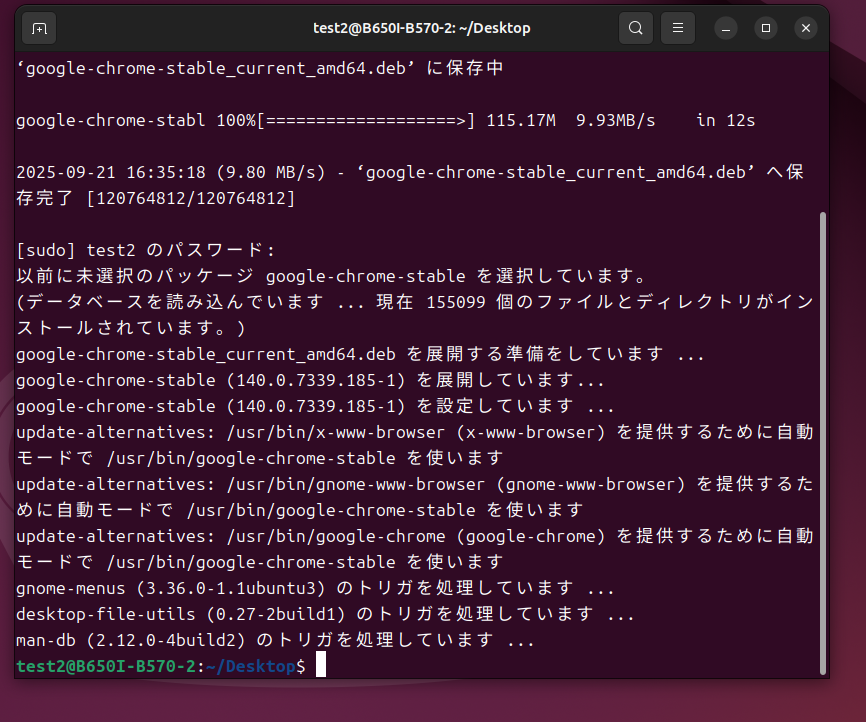This screenshot has height=722, width=866.
Task: Click the command prompt cursor block
Action: click(321, 665)
